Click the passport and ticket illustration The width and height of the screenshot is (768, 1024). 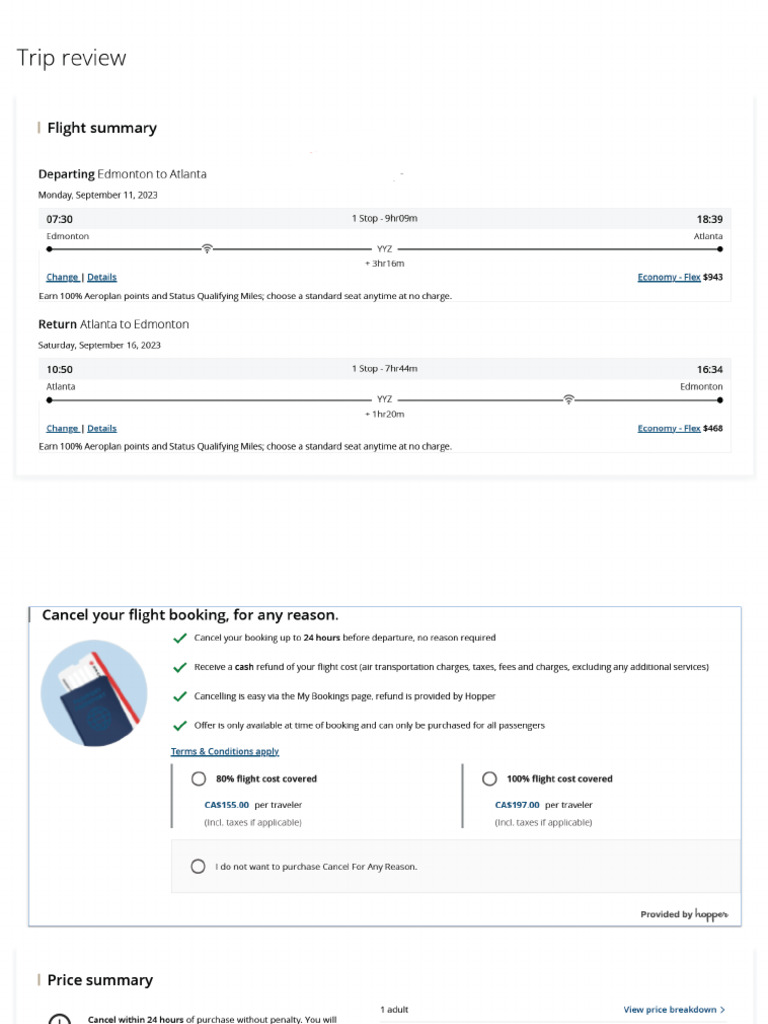tap(94, 694)
